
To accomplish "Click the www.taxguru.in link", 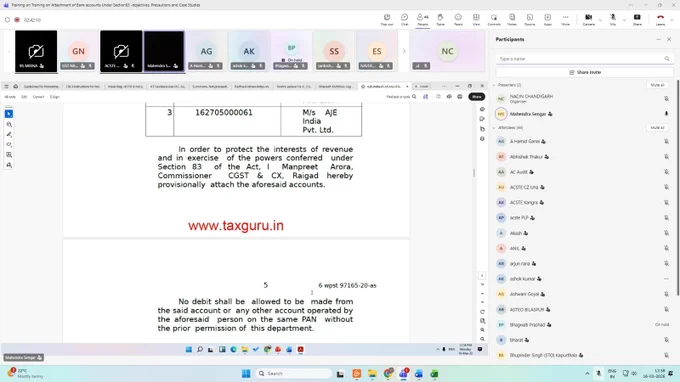I will click(x=235, y=225).
